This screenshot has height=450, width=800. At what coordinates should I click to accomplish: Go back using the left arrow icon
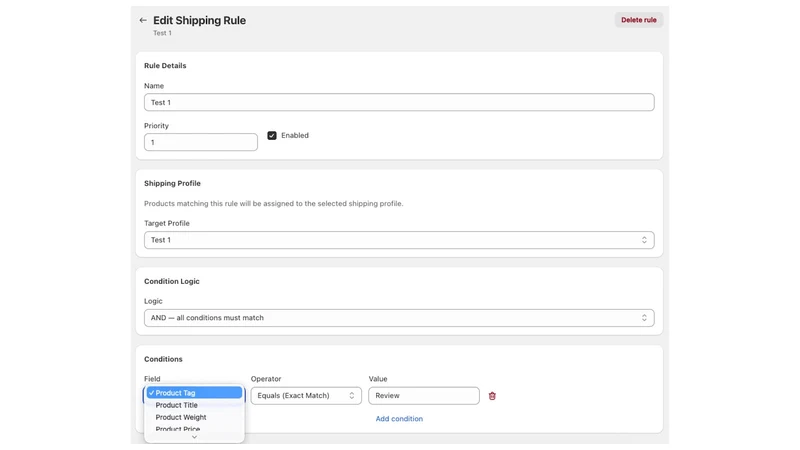[143, 20]
